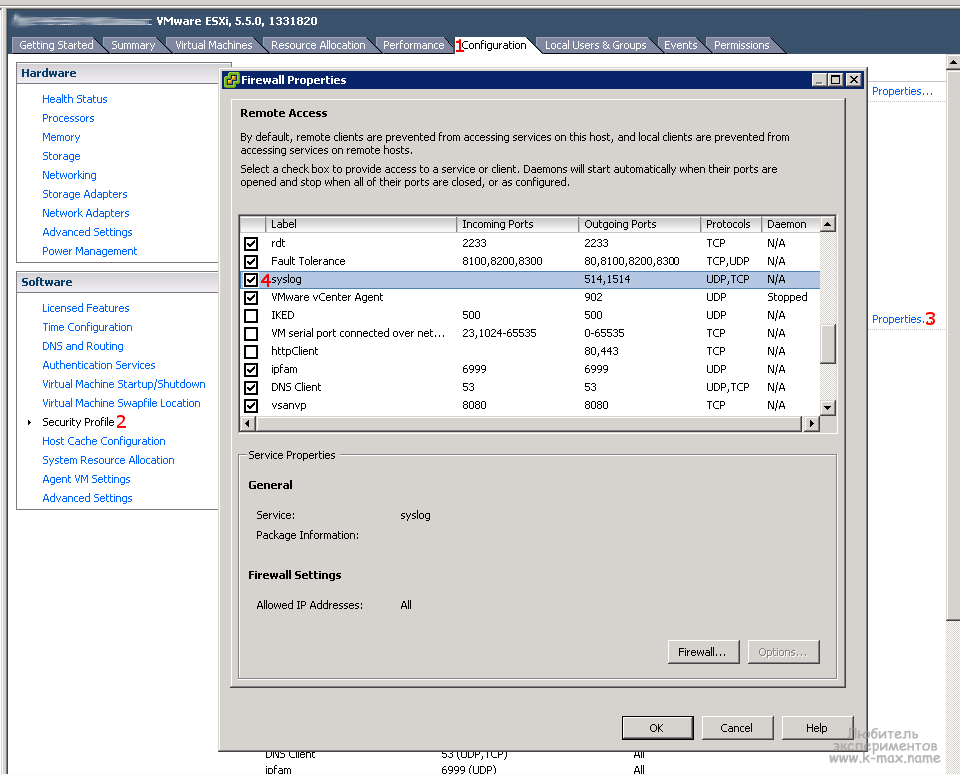Open Advanced Settings under Hardware

pos(87,232)
